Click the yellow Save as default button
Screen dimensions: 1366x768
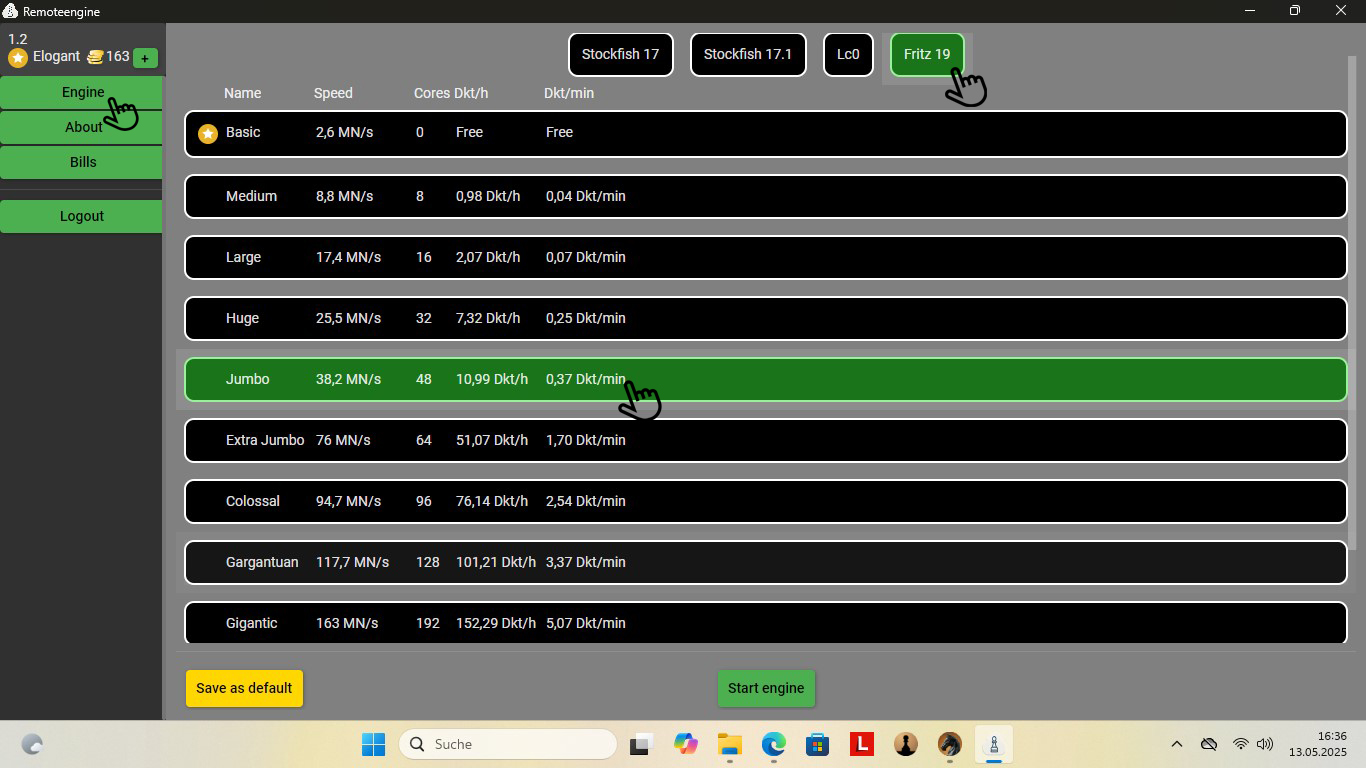click(244, 688)
